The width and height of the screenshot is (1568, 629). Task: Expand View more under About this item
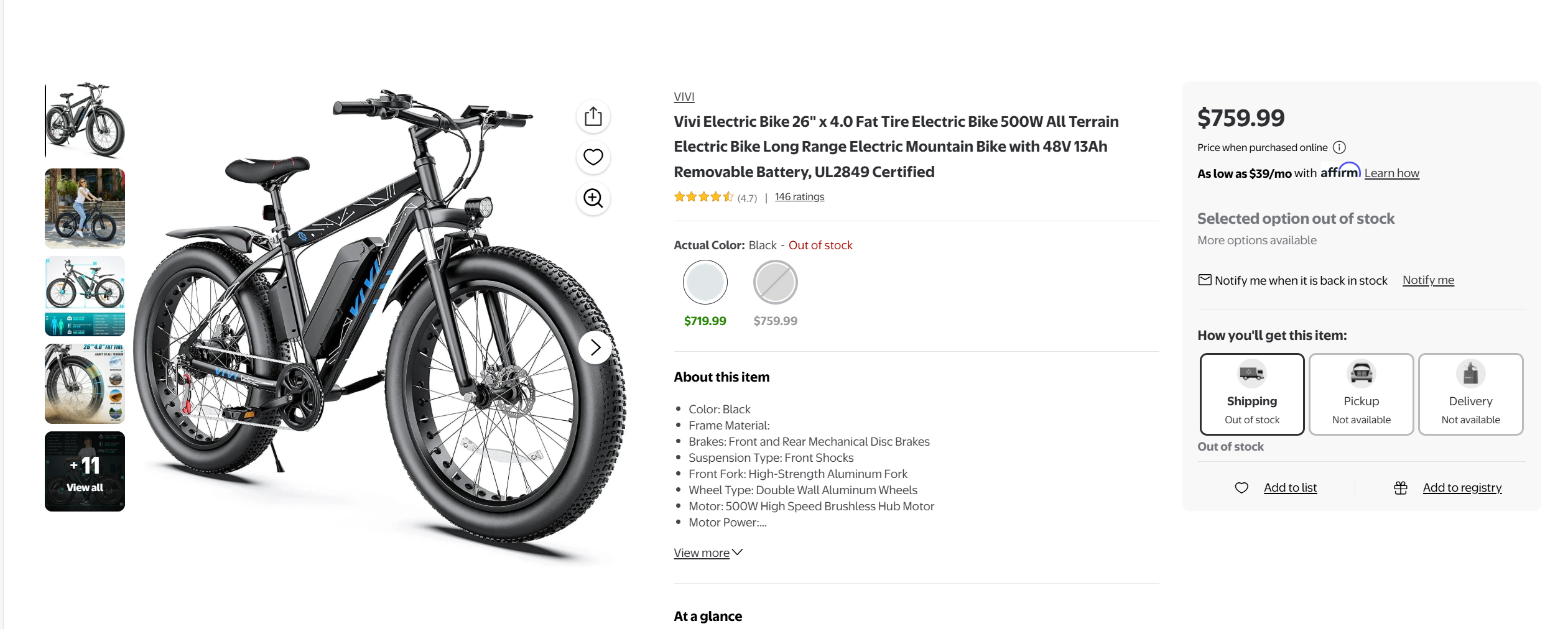point(708,553)
